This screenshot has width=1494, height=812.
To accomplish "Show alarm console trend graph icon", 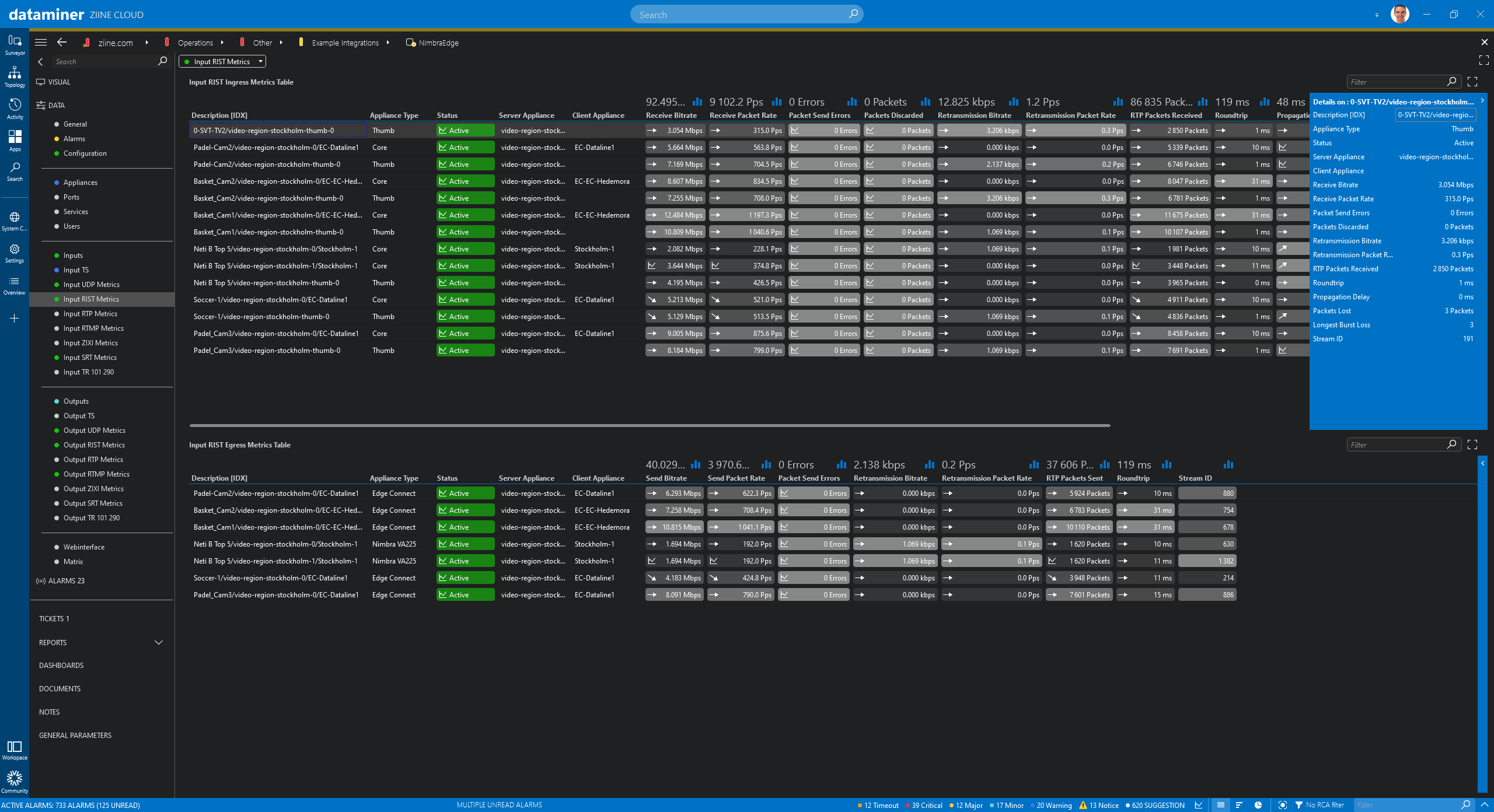I will tap(1198, 805).
